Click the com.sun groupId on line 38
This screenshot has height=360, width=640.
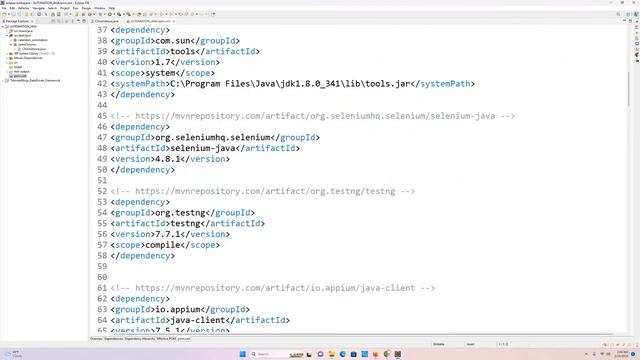173,41
